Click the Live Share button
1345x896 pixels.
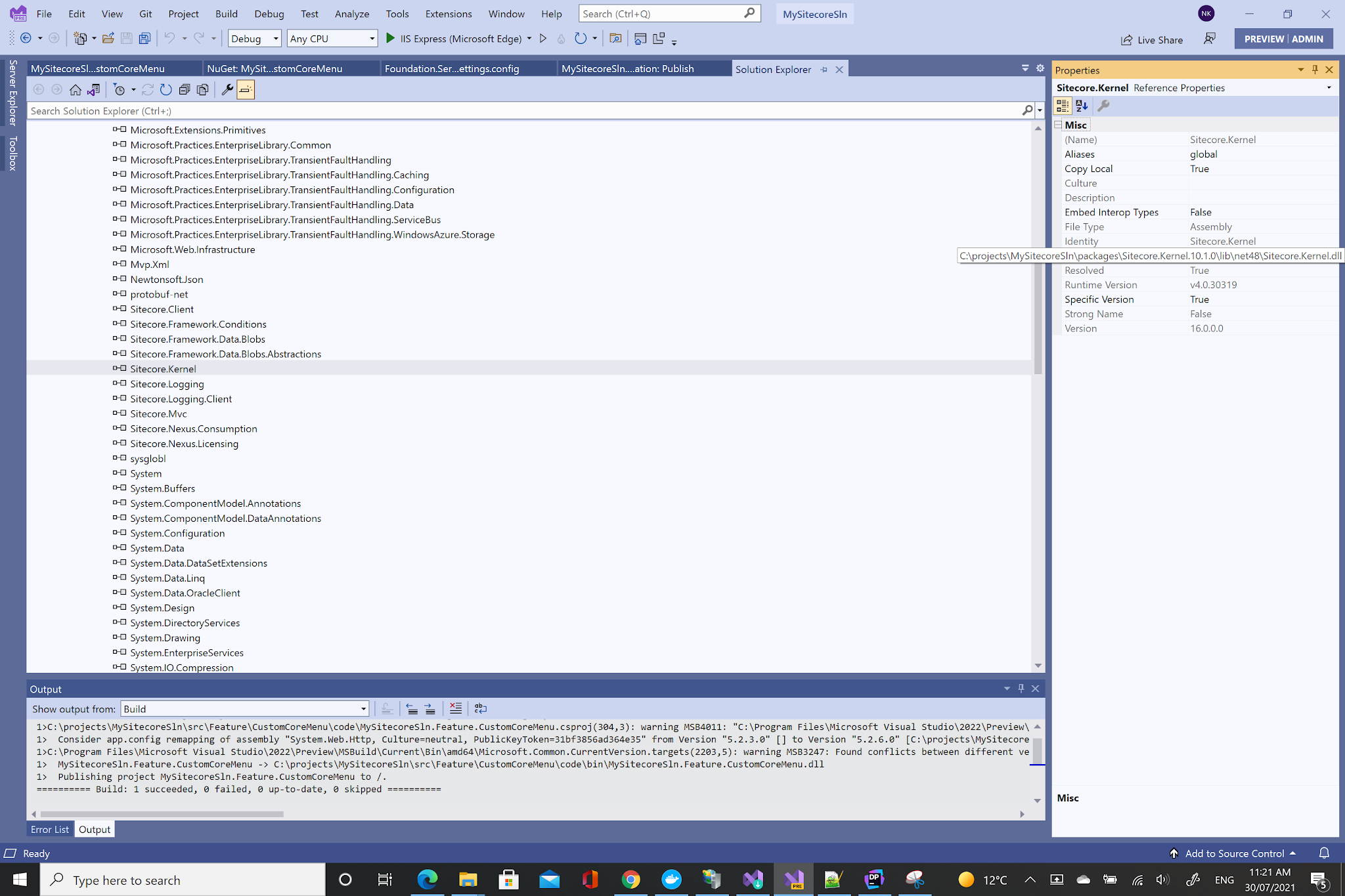[x=1153, y=39]
